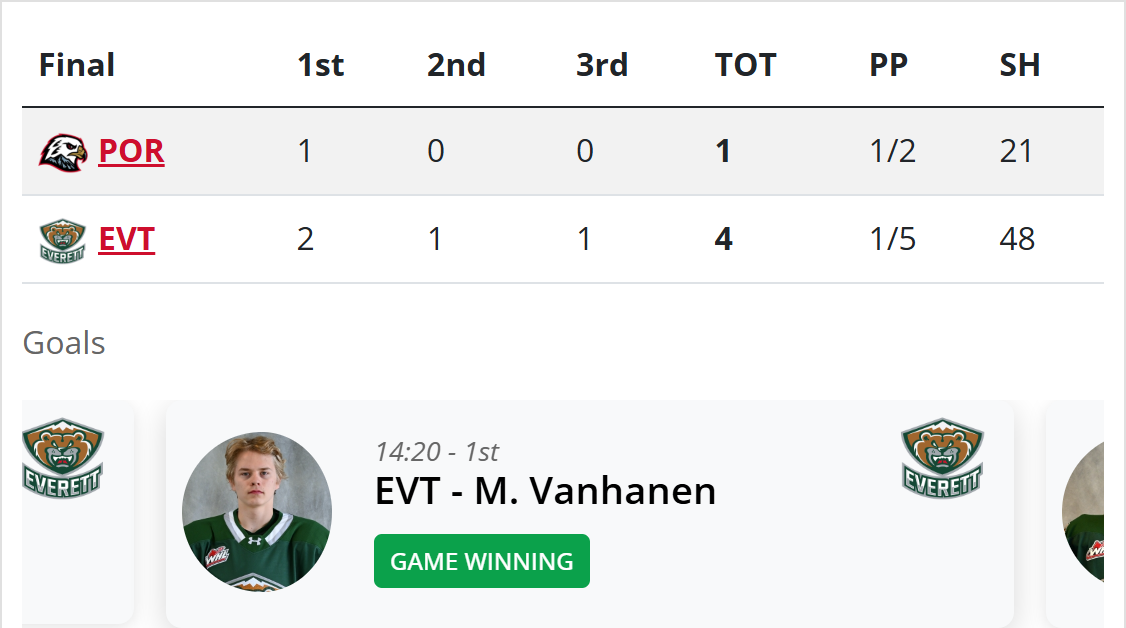Image resolution: width=1126 pixels, height=628 pixels.
Task: Click the Portland Winterhawks logo beside POR
Action: click(x=63, y=152)
